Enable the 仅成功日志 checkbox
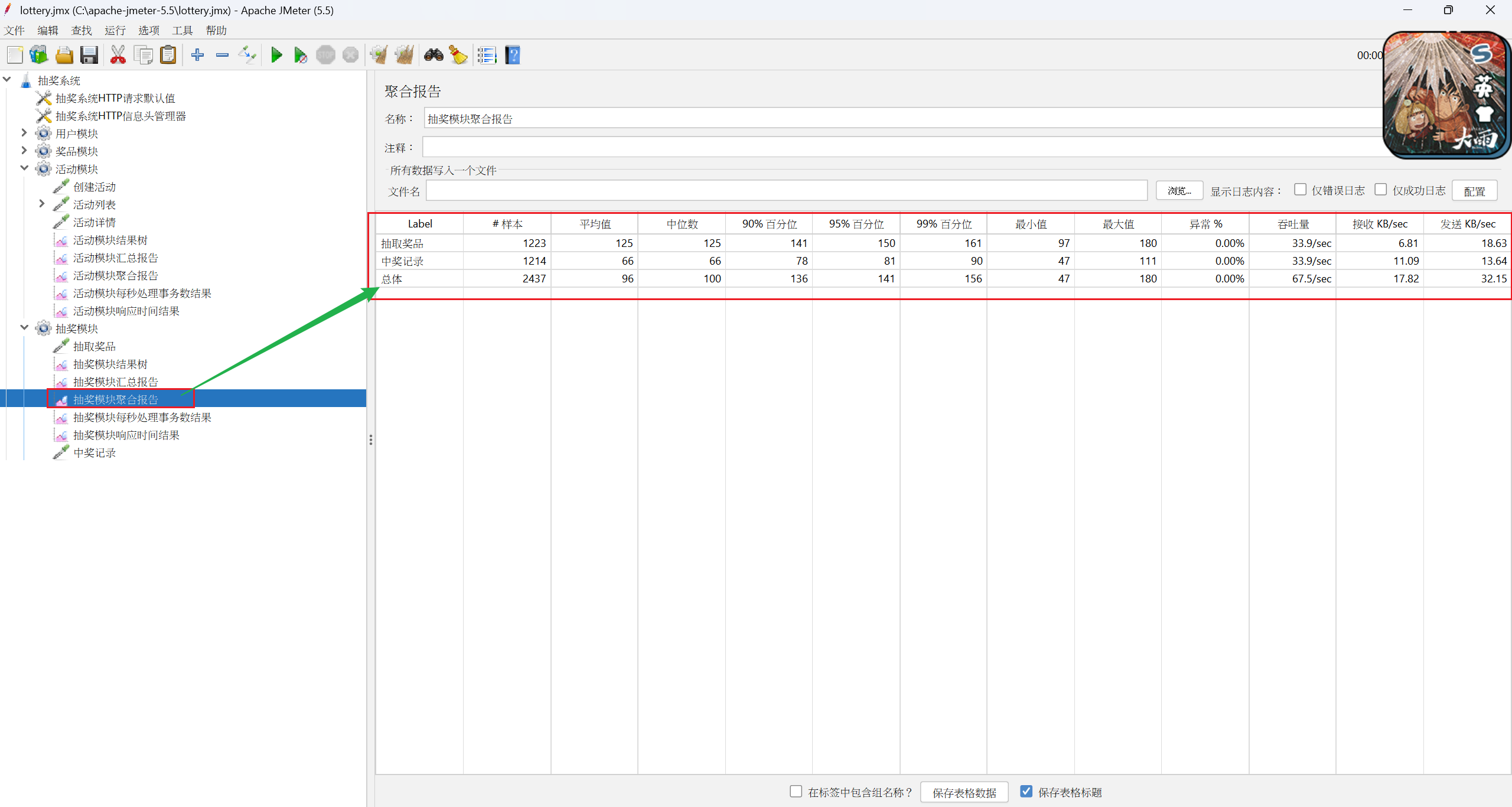The width and height of the screenshot is (1512, 807). pos(1380,190)
